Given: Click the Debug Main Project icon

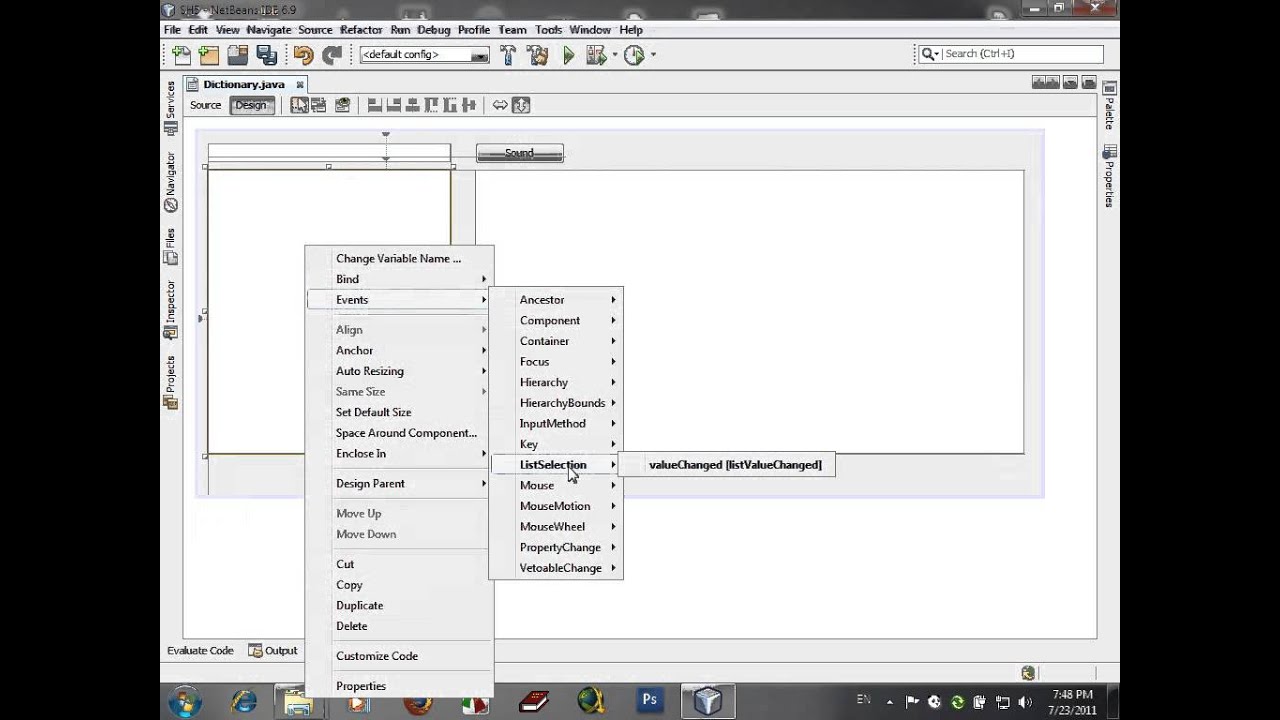Looking at the screenshot, I should pyautogui.click(x=596, y=55).
